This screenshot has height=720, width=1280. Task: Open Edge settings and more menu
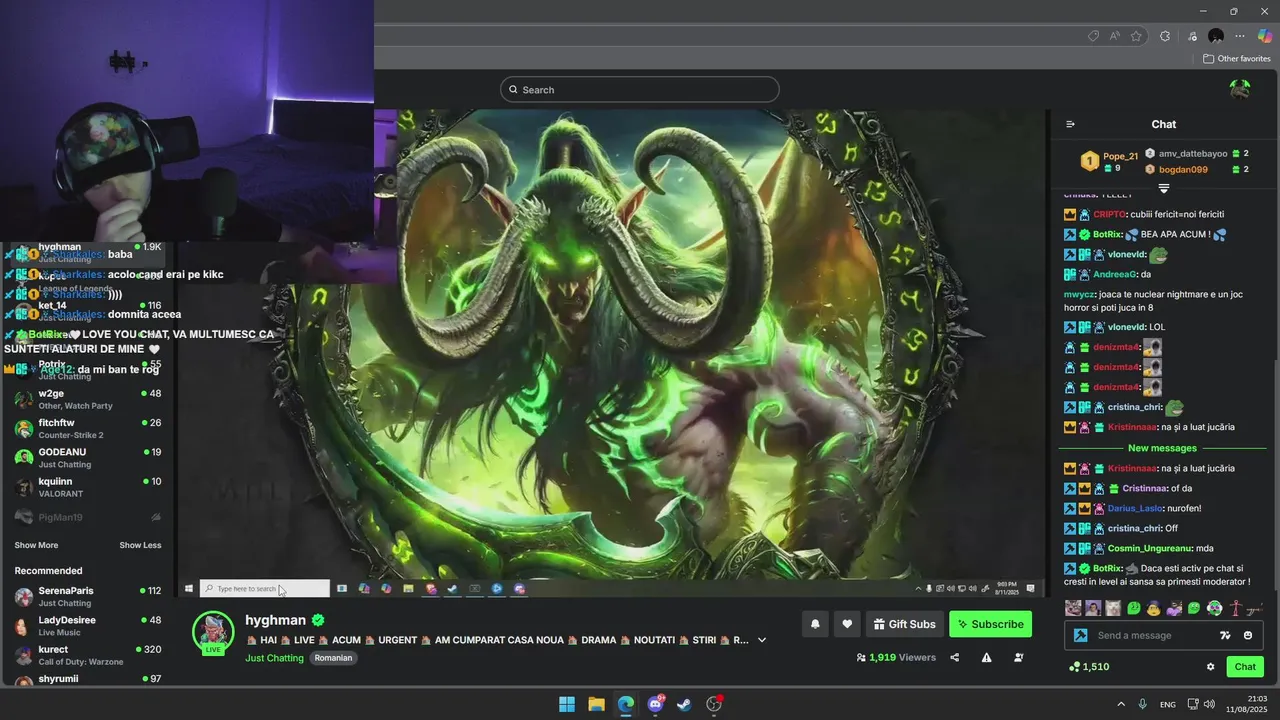(1240, 36)
